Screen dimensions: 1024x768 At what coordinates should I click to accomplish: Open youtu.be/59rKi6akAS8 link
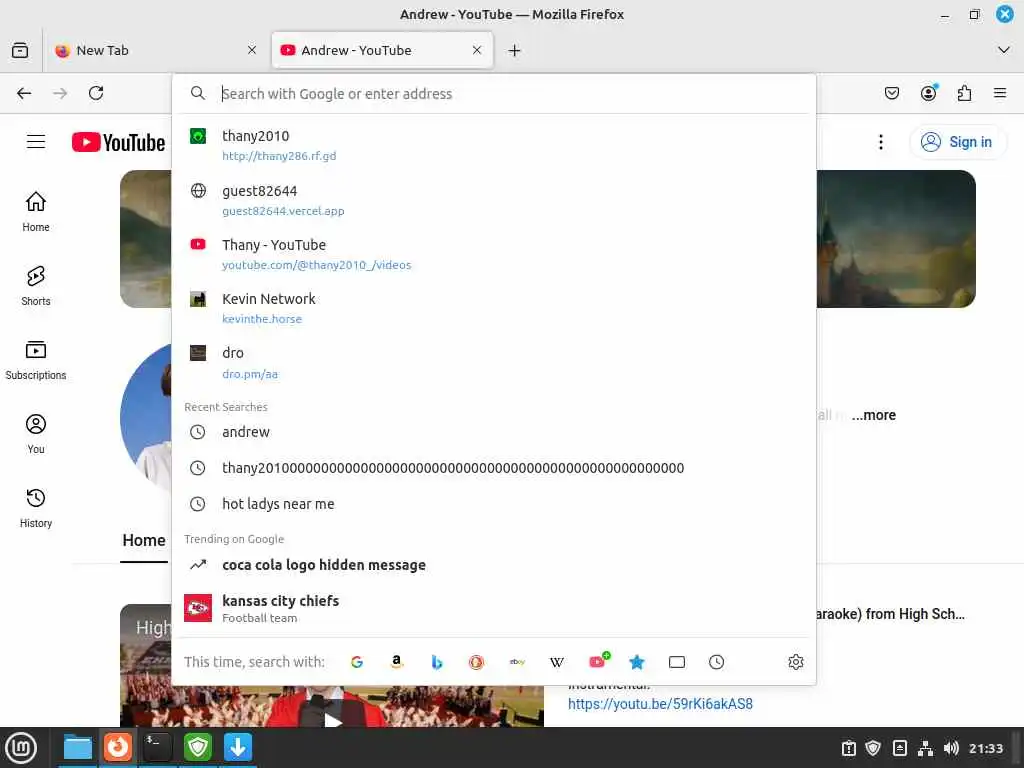(x=660, y=704)
